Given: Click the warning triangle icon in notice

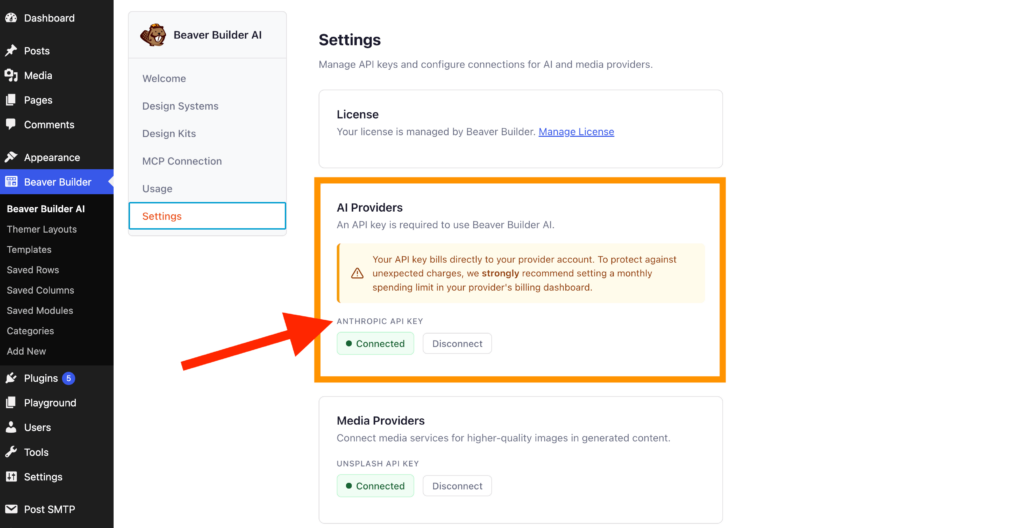Looking at the screenshot, I should click(x=357, y=273).
